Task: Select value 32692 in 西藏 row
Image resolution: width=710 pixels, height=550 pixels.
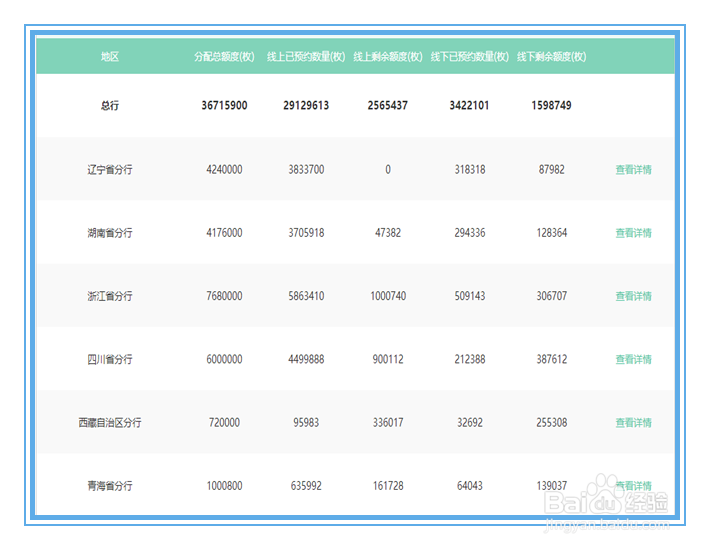Action: point(470,423)
